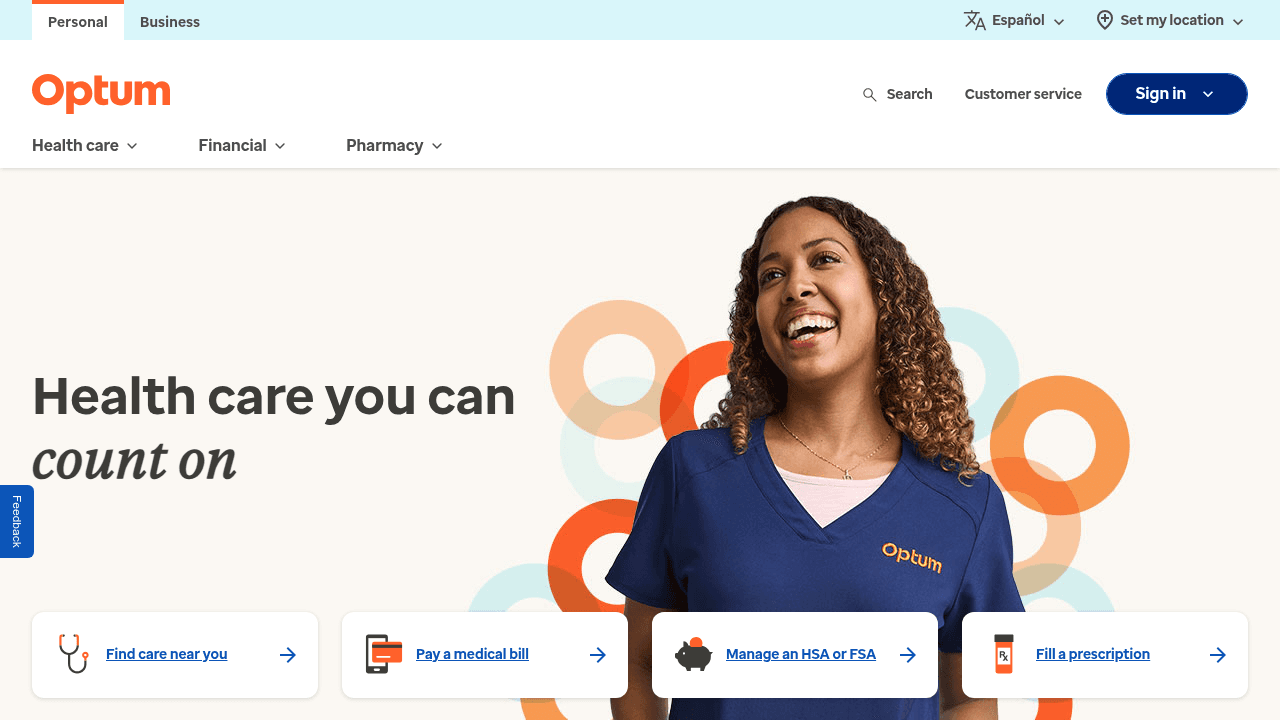Viewport: 1280px width, 720px height.
Task: Open the Español language dropdown
Action: 1015,20
